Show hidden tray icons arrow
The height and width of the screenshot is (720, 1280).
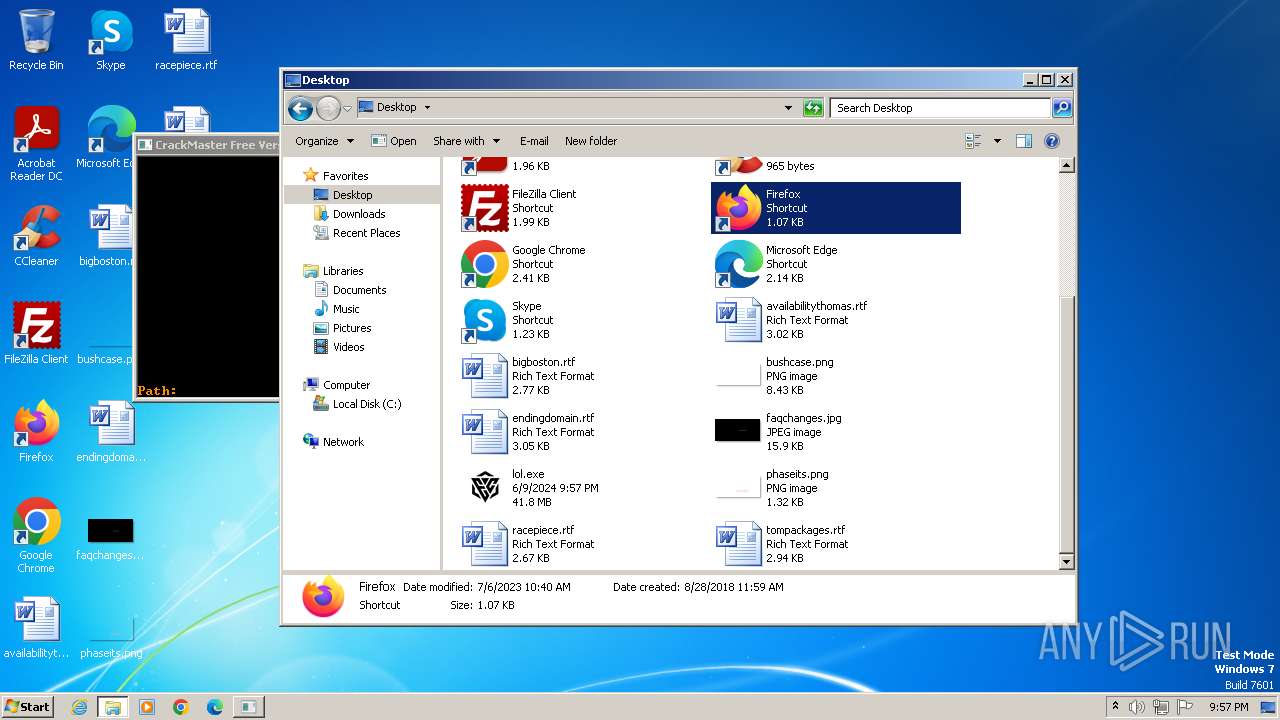pos(1115,707)
